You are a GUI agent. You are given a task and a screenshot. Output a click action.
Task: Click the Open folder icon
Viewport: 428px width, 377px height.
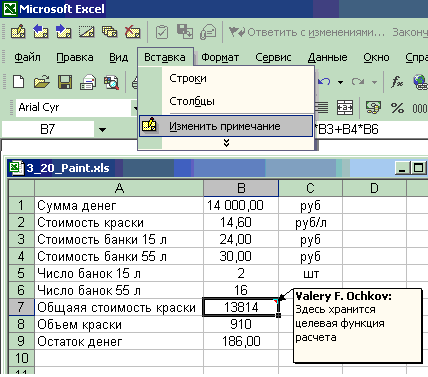point(41,81)
